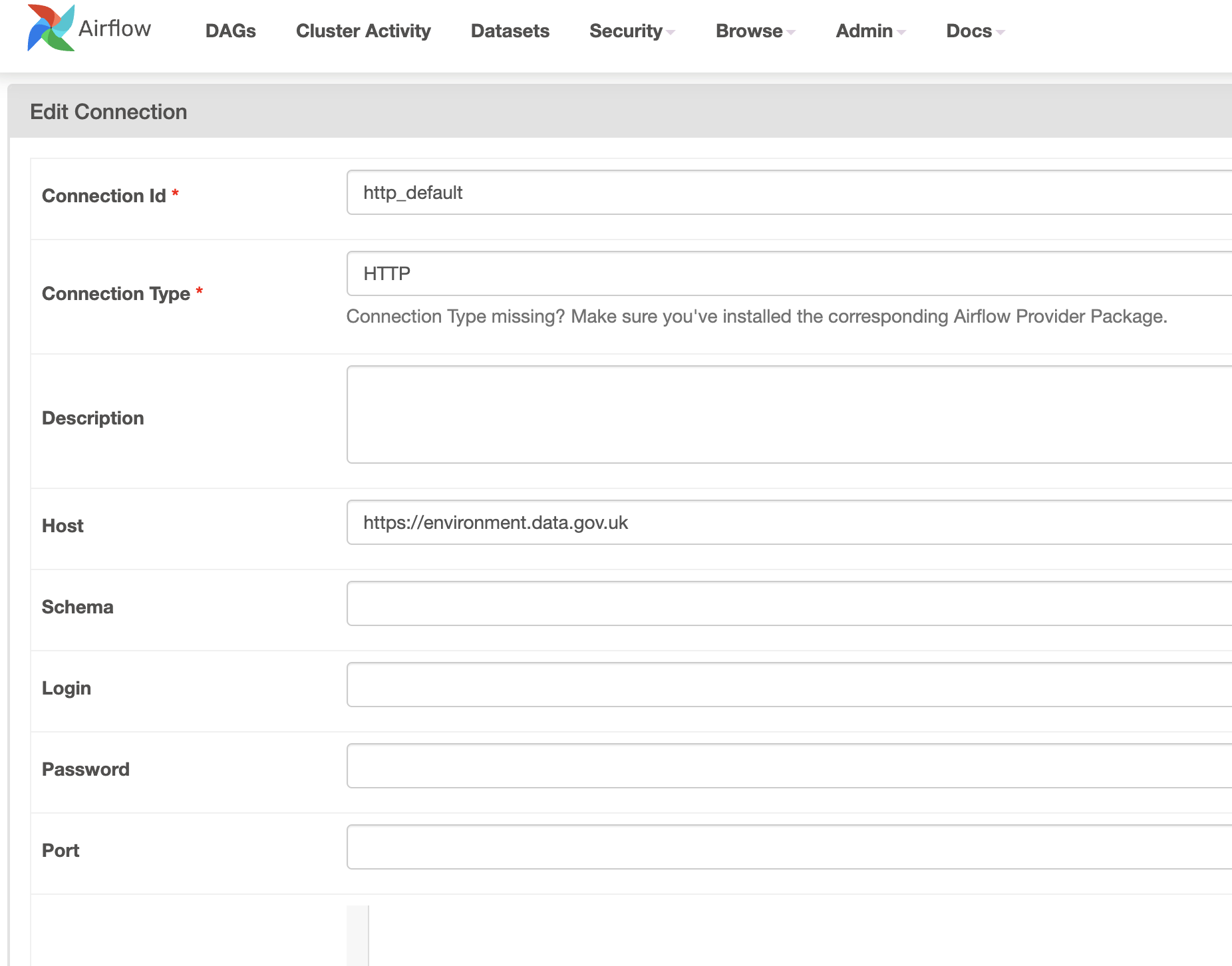The width and height of the screenshot is (1232, 966).
Task: Open the Admin dropdown menu
Action: coord(871,31)
